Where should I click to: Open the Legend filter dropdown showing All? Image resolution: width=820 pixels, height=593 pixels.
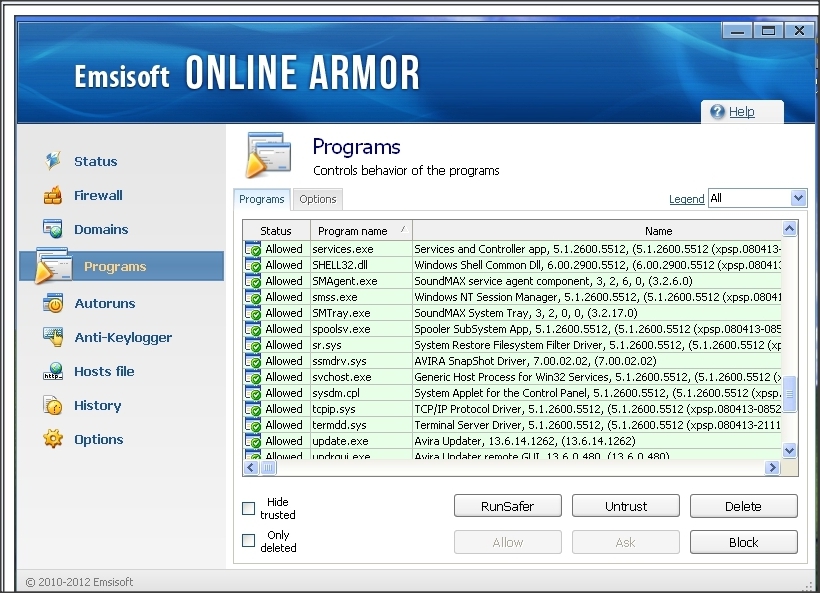tap(757, 198)
